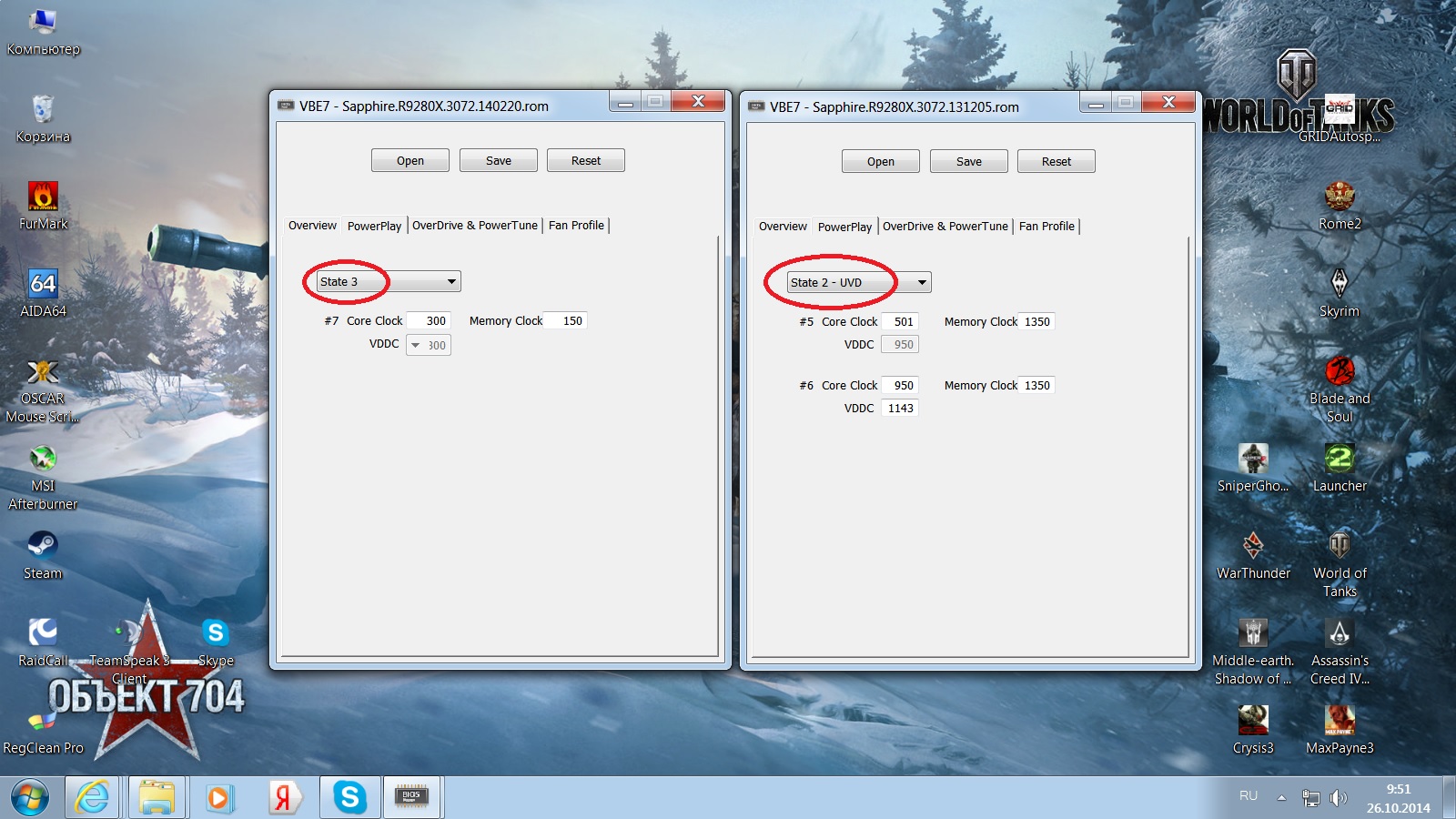Click #6 Core Clock field showing 950
This screenshot has height=819, width=1456.
[x=900, y=386]
